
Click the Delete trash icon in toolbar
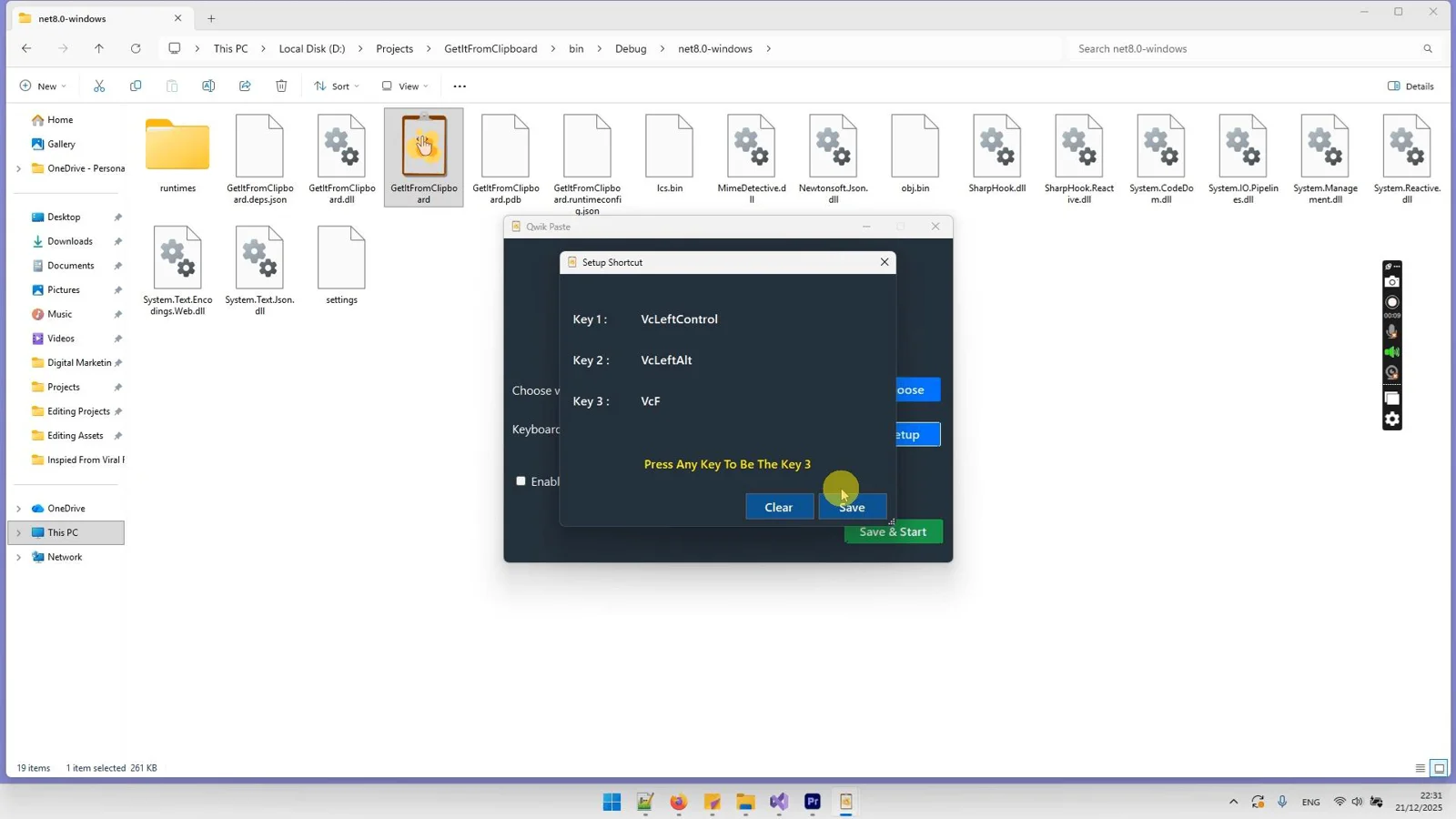pos(281,86)
